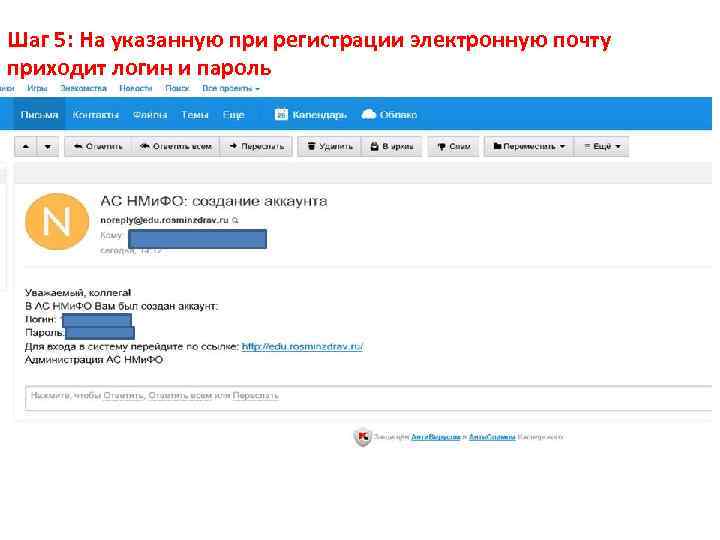720x540 pixels.
Task: Click Ответить всем link in the quick reply box
Action: (180, 395)
